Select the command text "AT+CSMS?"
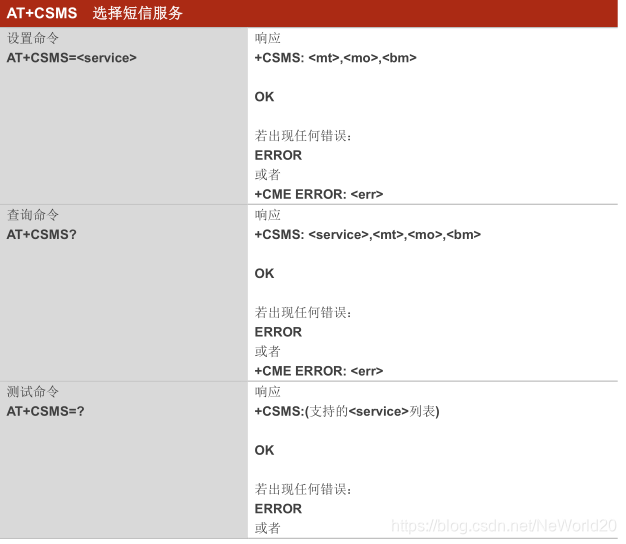 (x=42, y=235)
